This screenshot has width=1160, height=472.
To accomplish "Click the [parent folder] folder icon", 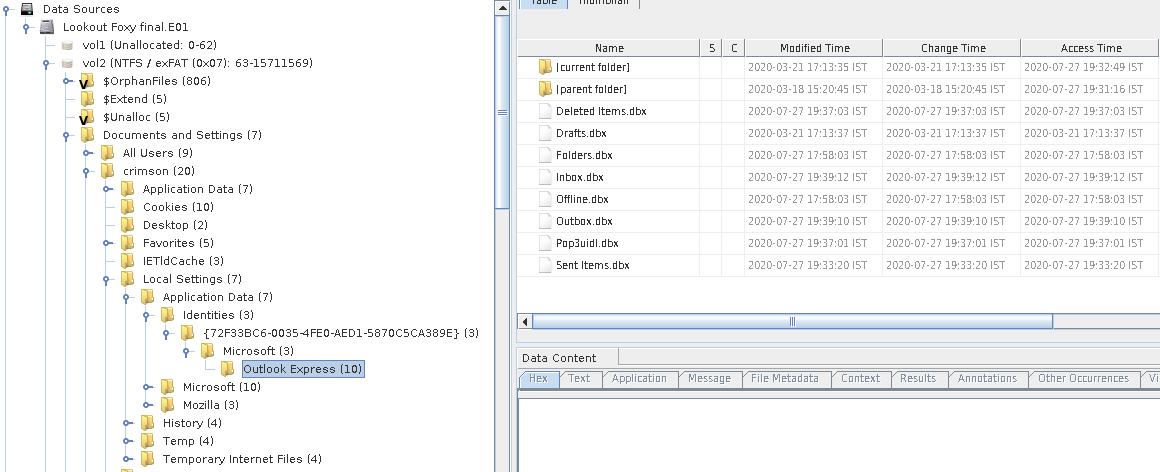I will (x=545, y=89).
